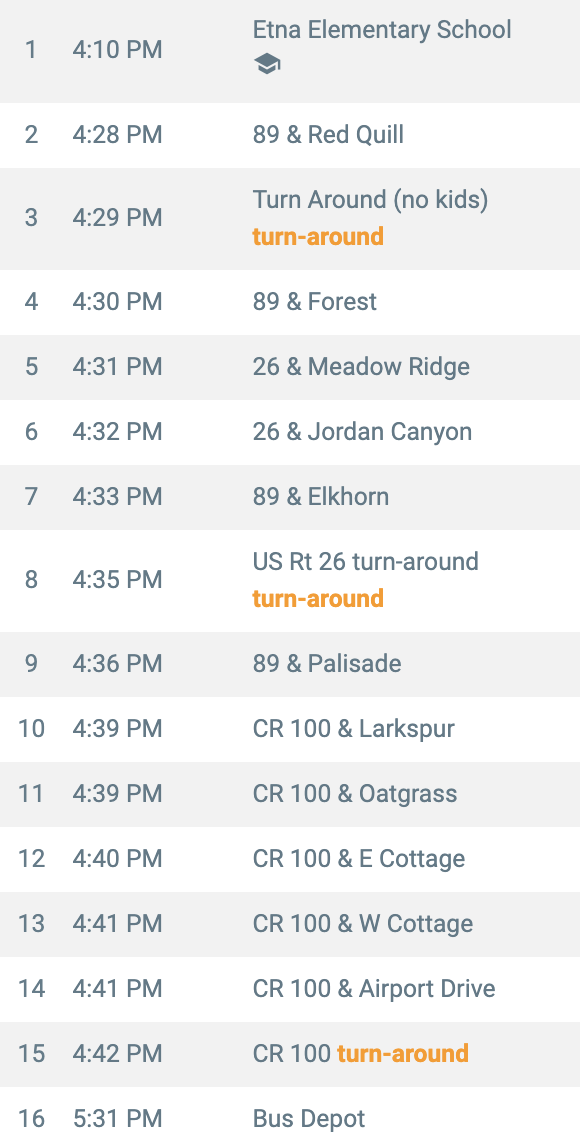Select the 89 & Palisade stop
Screen dimensions: 580x1138
pyautogui.click(x=290, y=664)
